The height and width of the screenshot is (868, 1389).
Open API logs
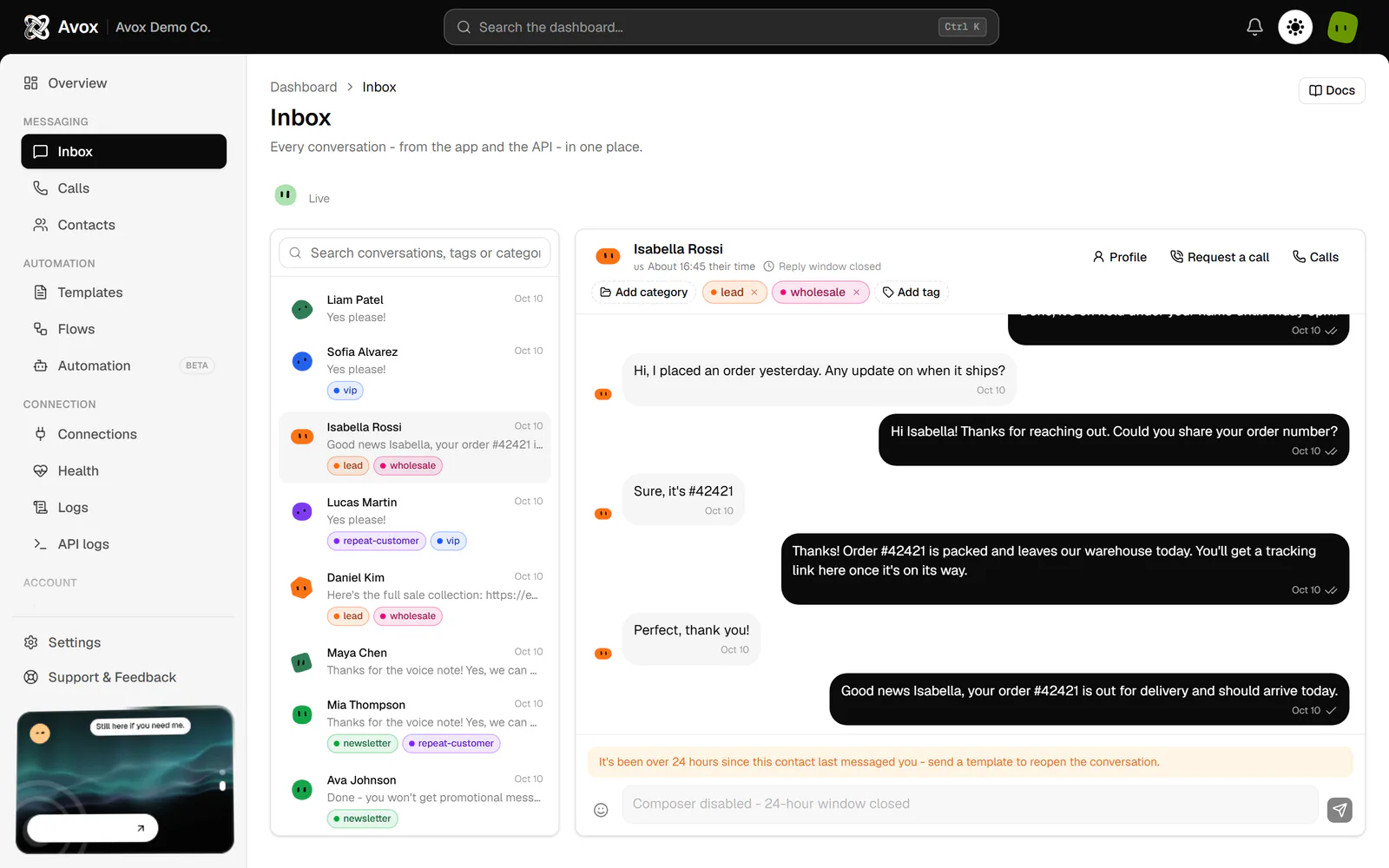pyautogui.click(x=123, y=544)
